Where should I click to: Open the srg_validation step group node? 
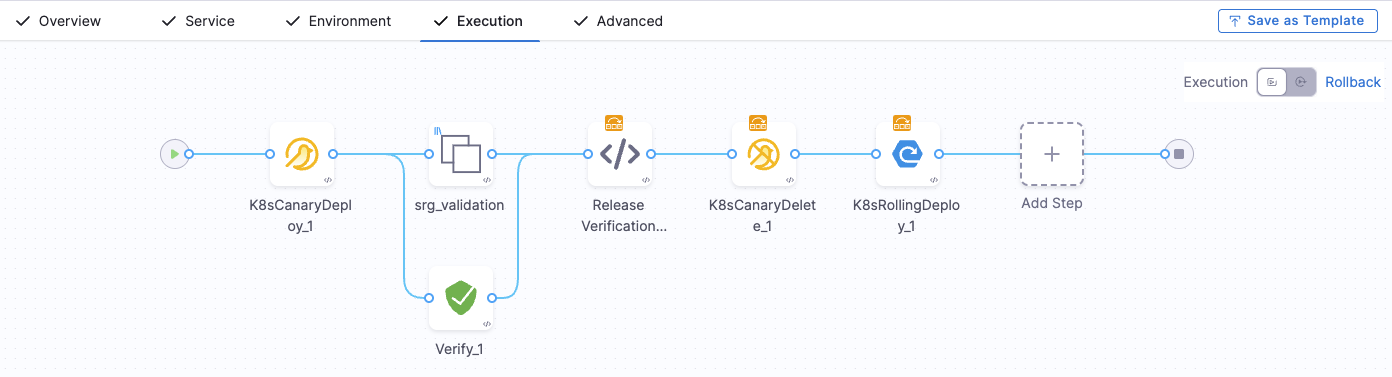[461, 154]
